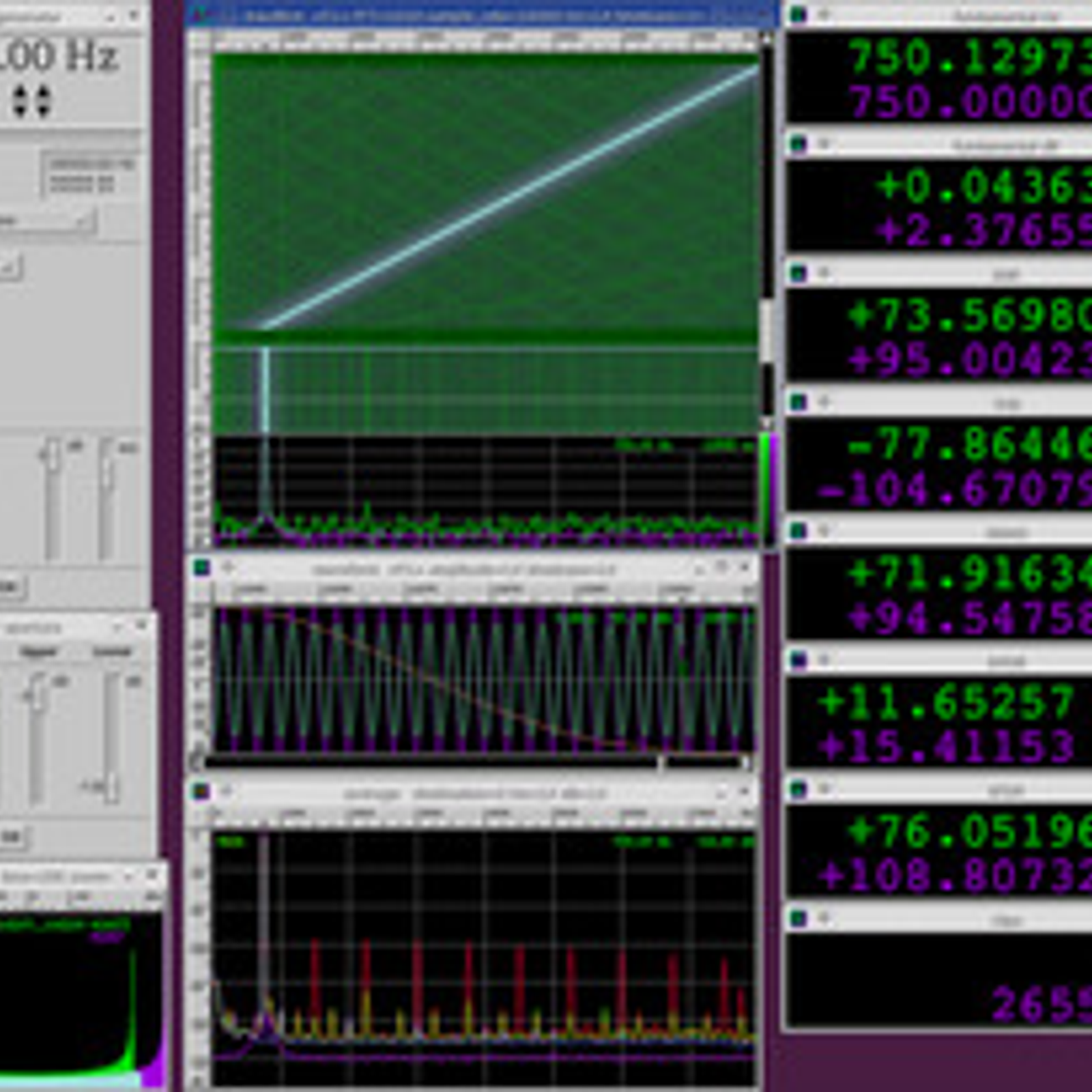Click window menu icon above +11.65257 readout
This screenshot has height=1092, width=1092.
point(799,660)
